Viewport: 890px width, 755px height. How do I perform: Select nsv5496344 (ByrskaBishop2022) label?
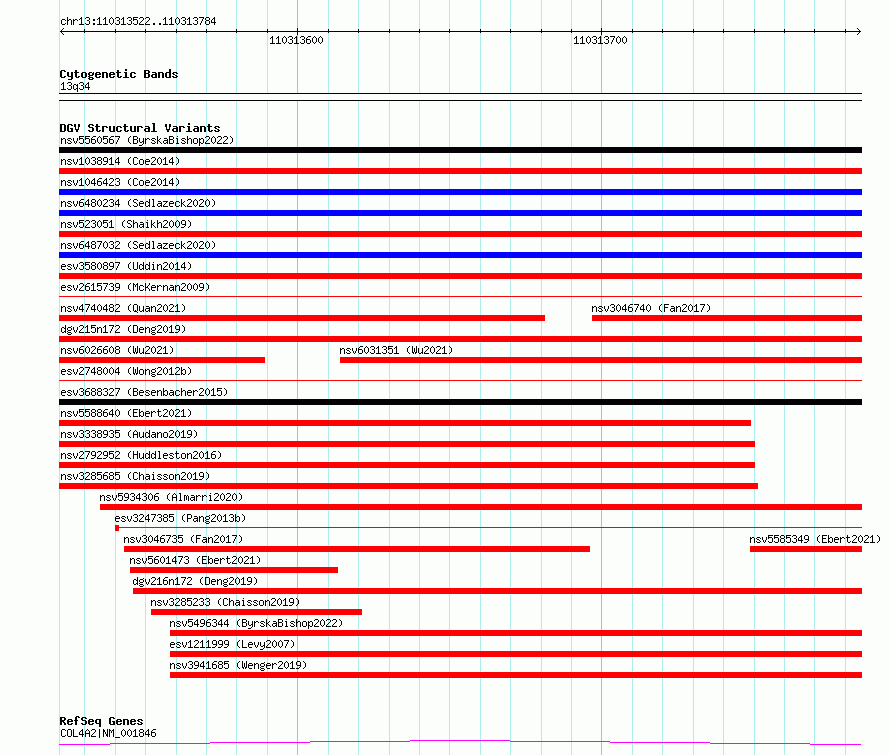(256, 623)
